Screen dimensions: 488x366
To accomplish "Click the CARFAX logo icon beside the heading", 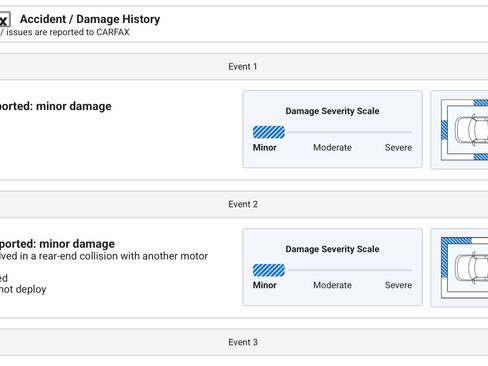I will [x=5, y=20].
